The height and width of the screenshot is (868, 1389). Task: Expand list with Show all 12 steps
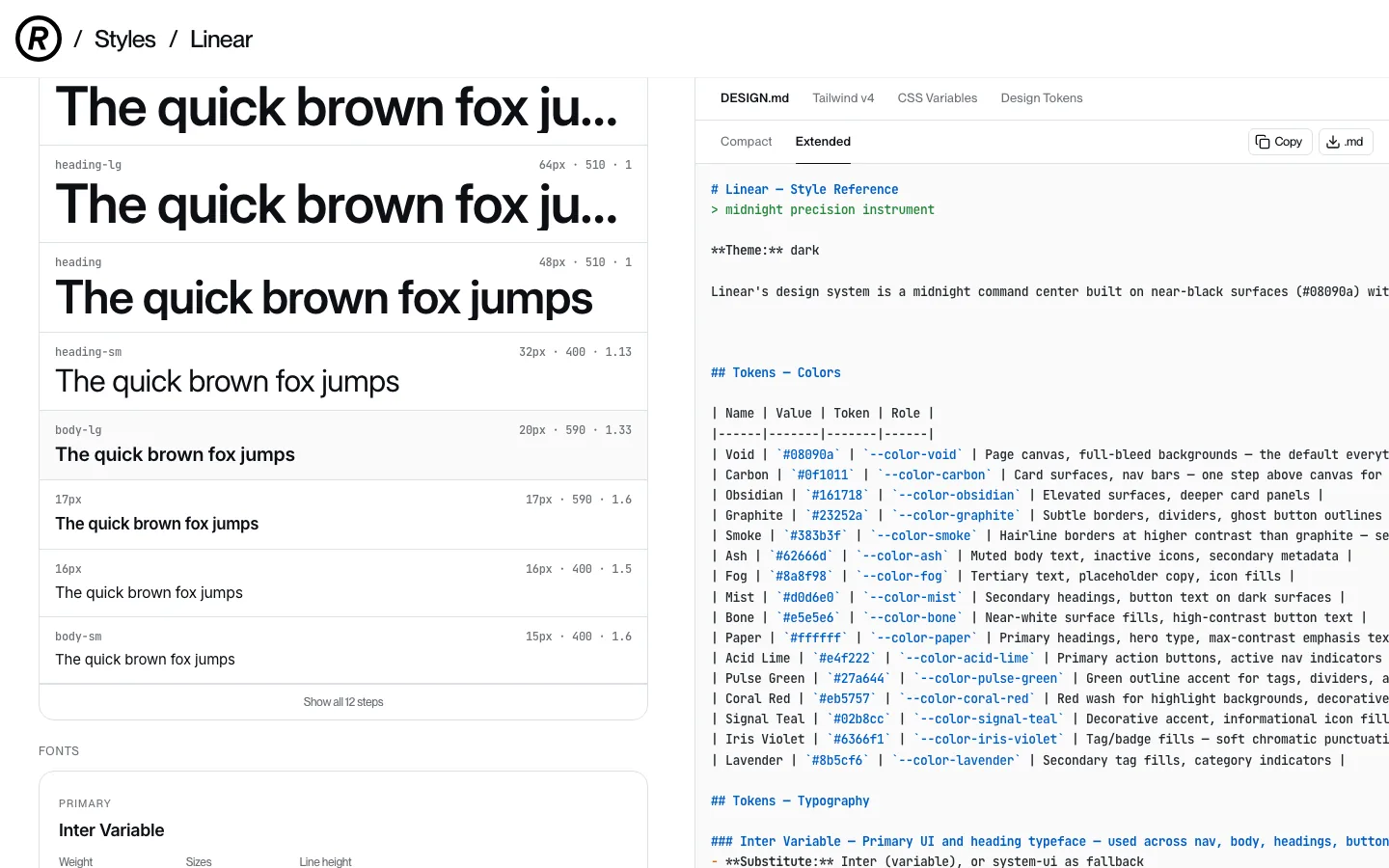click(x=343, y=702)
